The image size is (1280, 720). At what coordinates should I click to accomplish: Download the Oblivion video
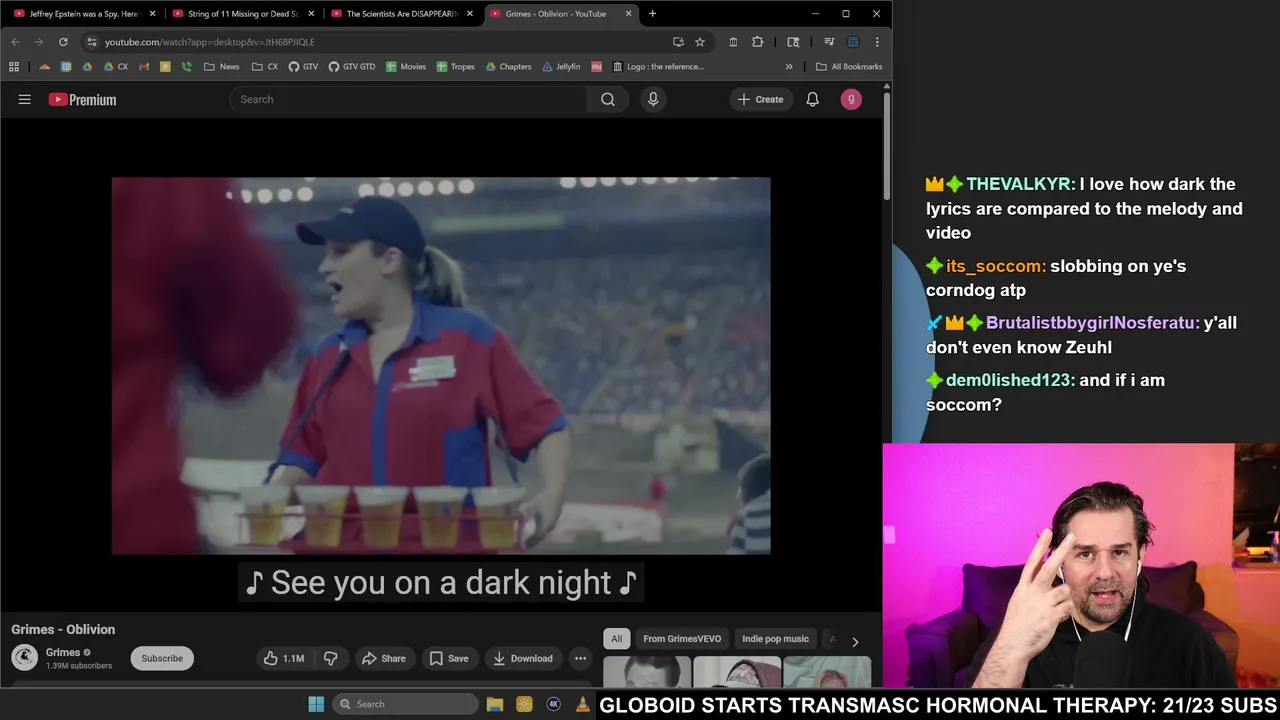(522, 658)
